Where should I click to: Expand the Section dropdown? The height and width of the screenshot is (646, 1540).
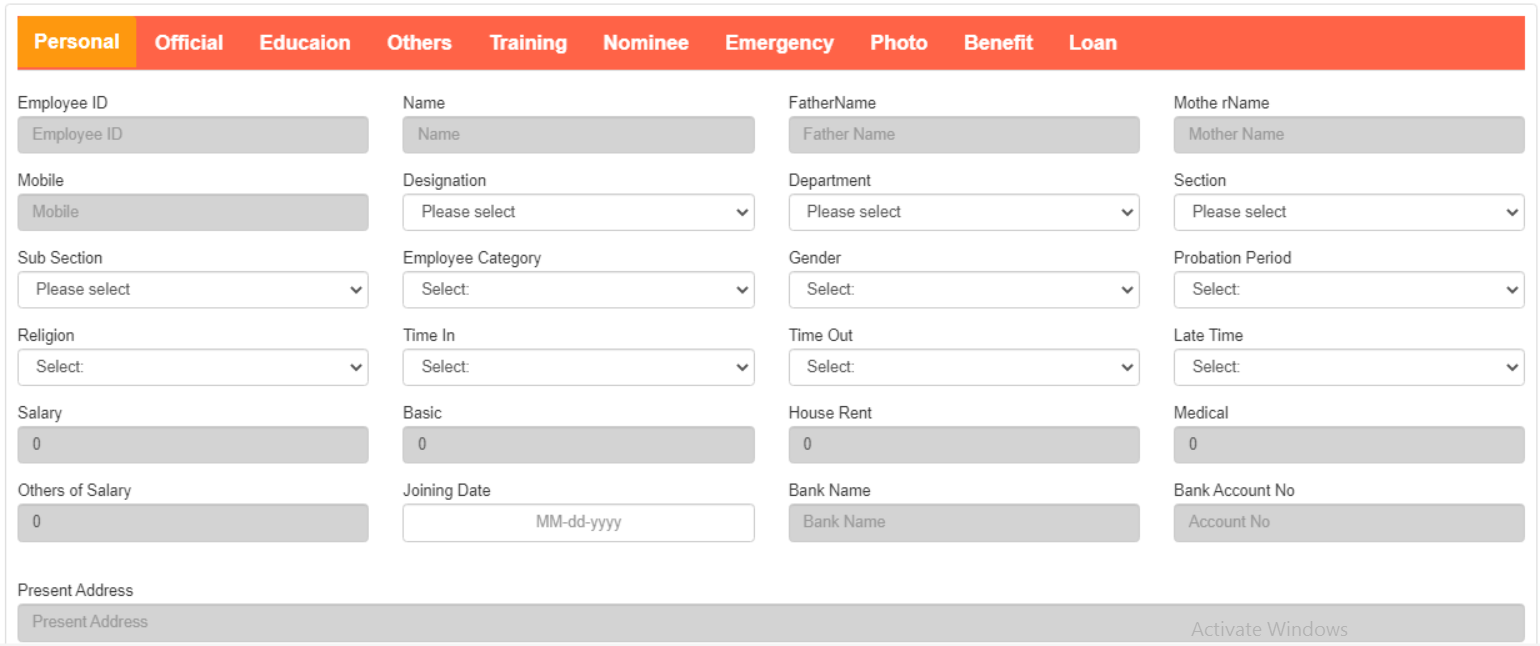1348,212
